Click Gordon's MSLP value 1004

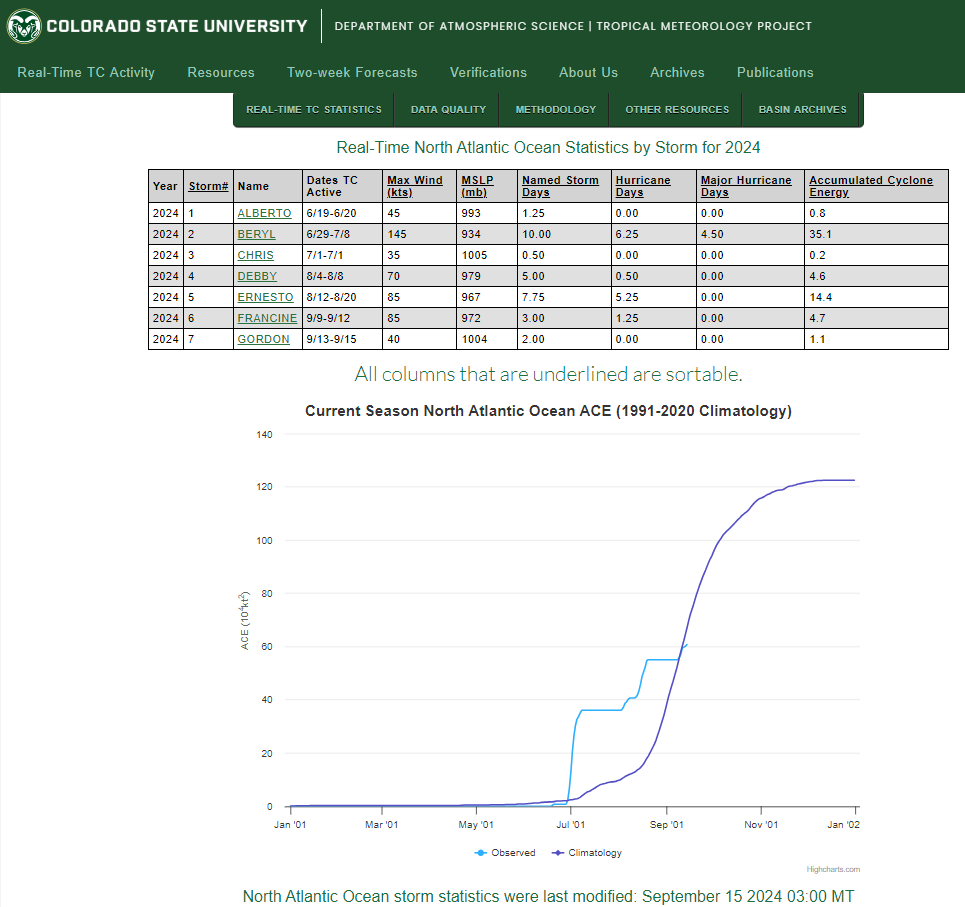474,339
